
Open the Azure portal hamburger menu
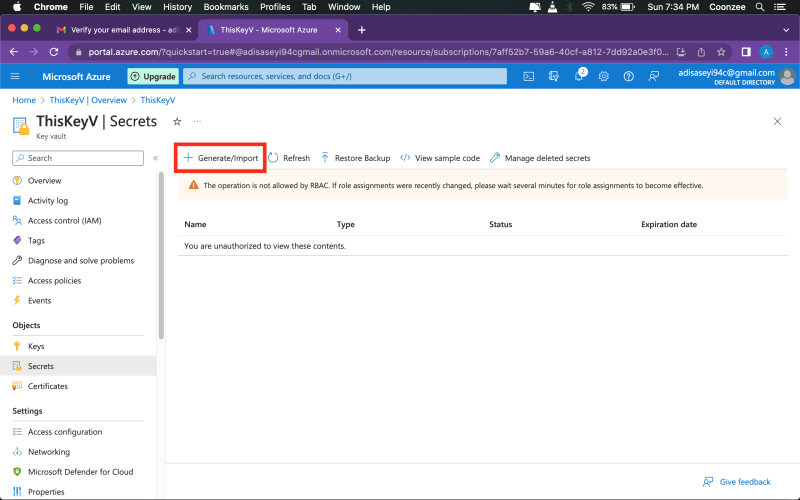[x=15, y=77]
